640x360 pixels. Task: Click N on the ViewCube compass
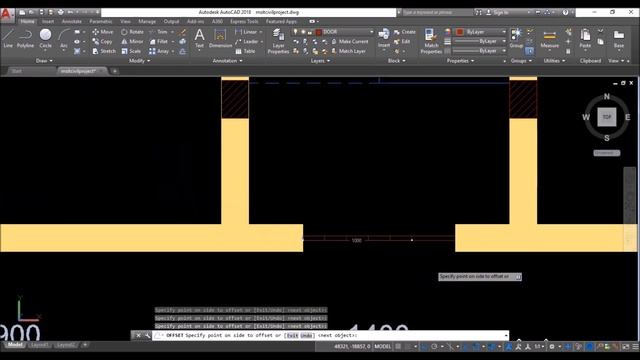607,97
